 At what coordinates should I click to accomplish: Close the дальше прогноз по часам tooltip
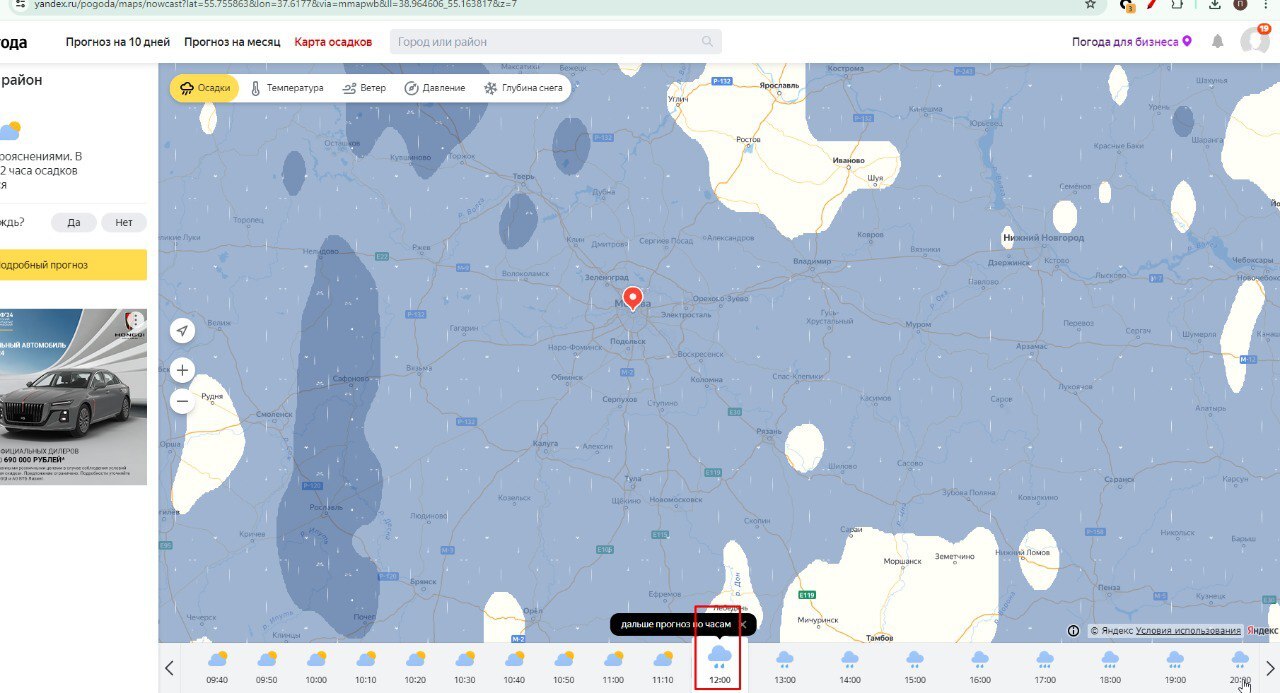tap(743, 624)
